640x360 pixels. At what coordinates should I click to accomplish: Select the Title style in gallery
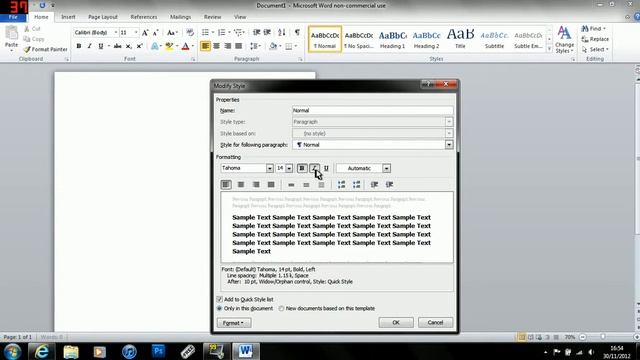460,39
